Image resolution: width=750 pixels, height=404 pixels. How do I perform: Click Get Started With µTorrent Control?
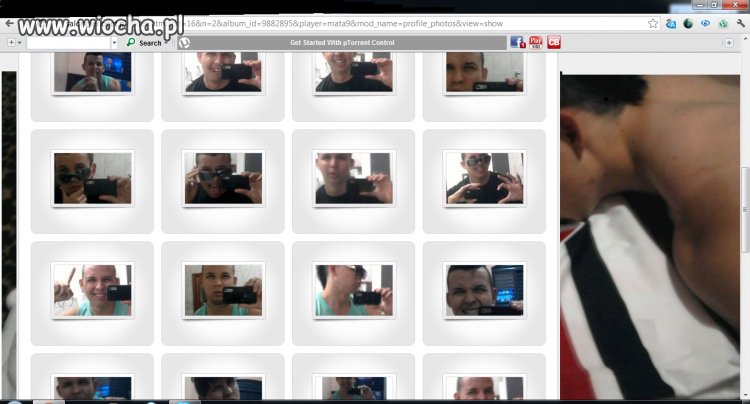pyautogui.click(x=342, y=43)
